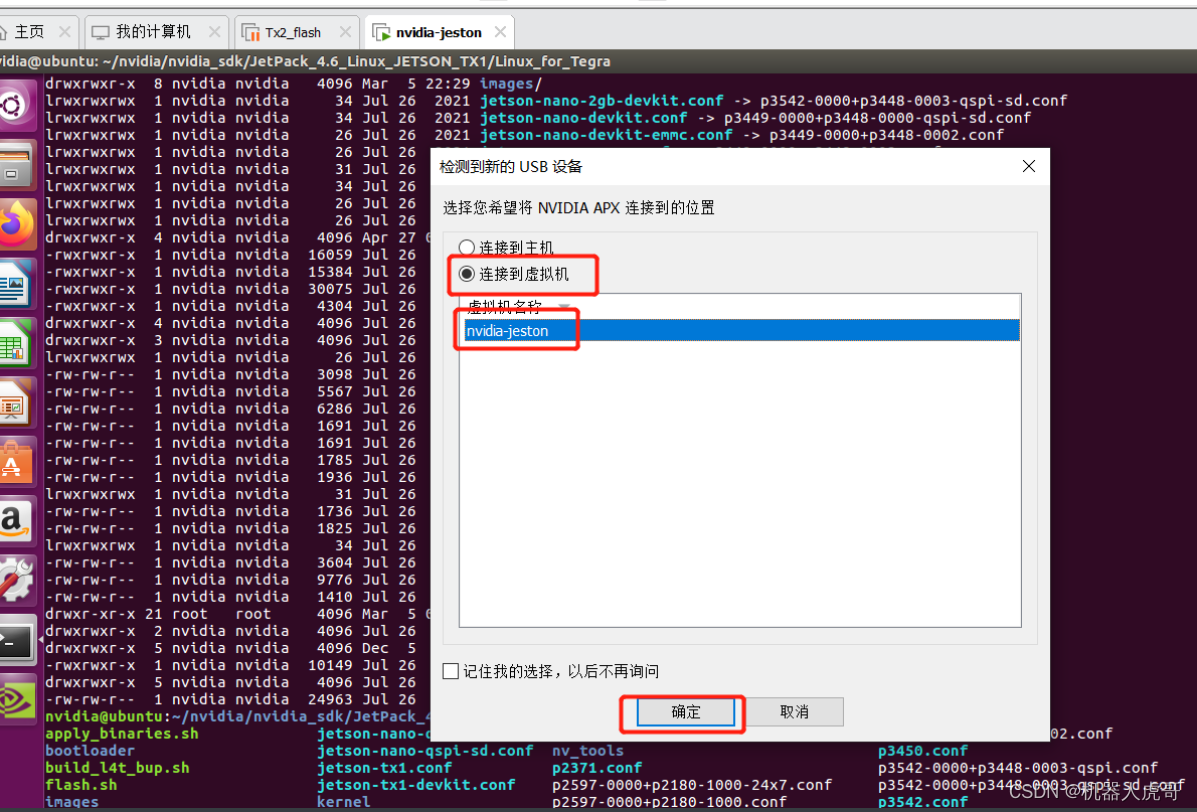Select the 连接到虚拟机 radio option
This screenshot has width=1197, height=812.
pos(466,273)
